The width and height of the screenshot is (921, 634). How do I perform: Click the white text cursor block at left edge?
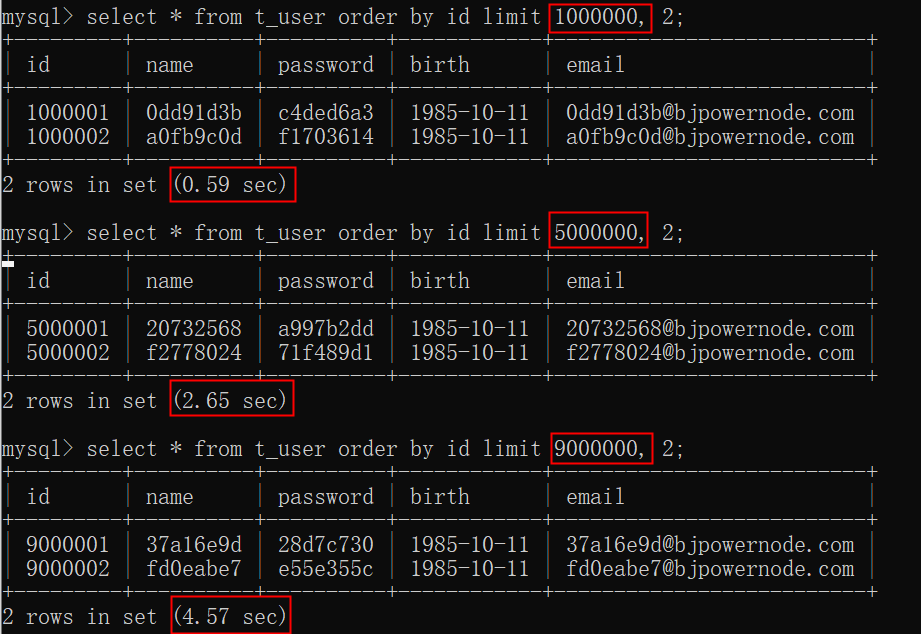(7, 263)
